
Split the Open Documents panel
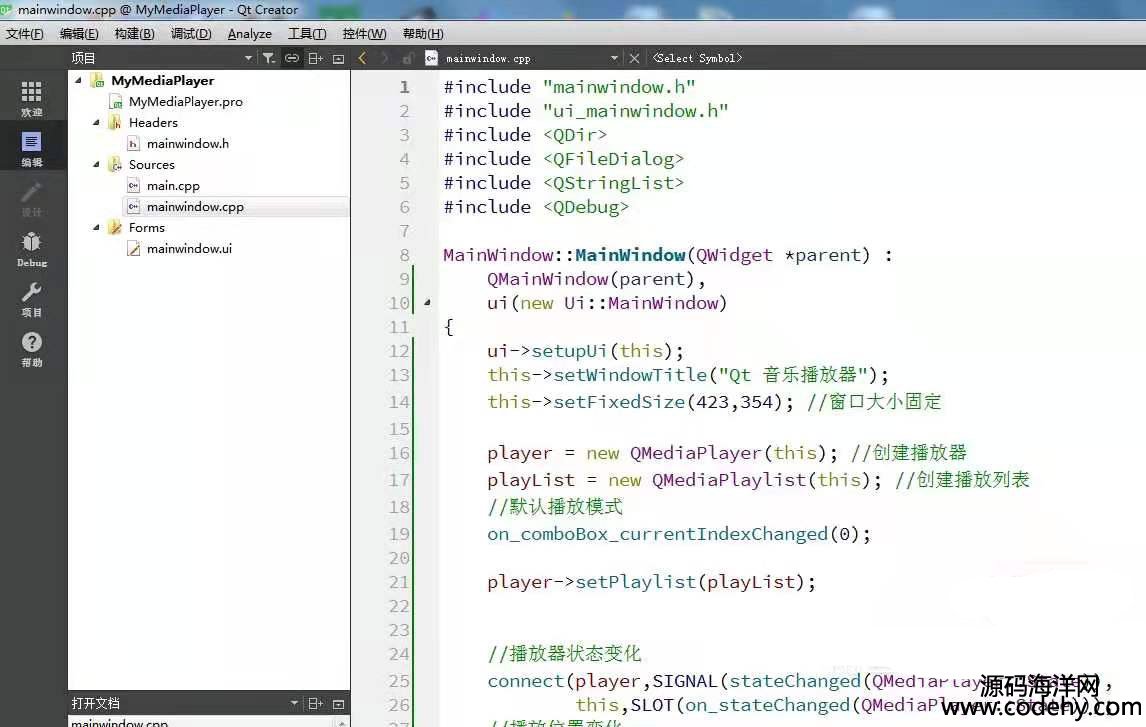(x=316, y=704)
